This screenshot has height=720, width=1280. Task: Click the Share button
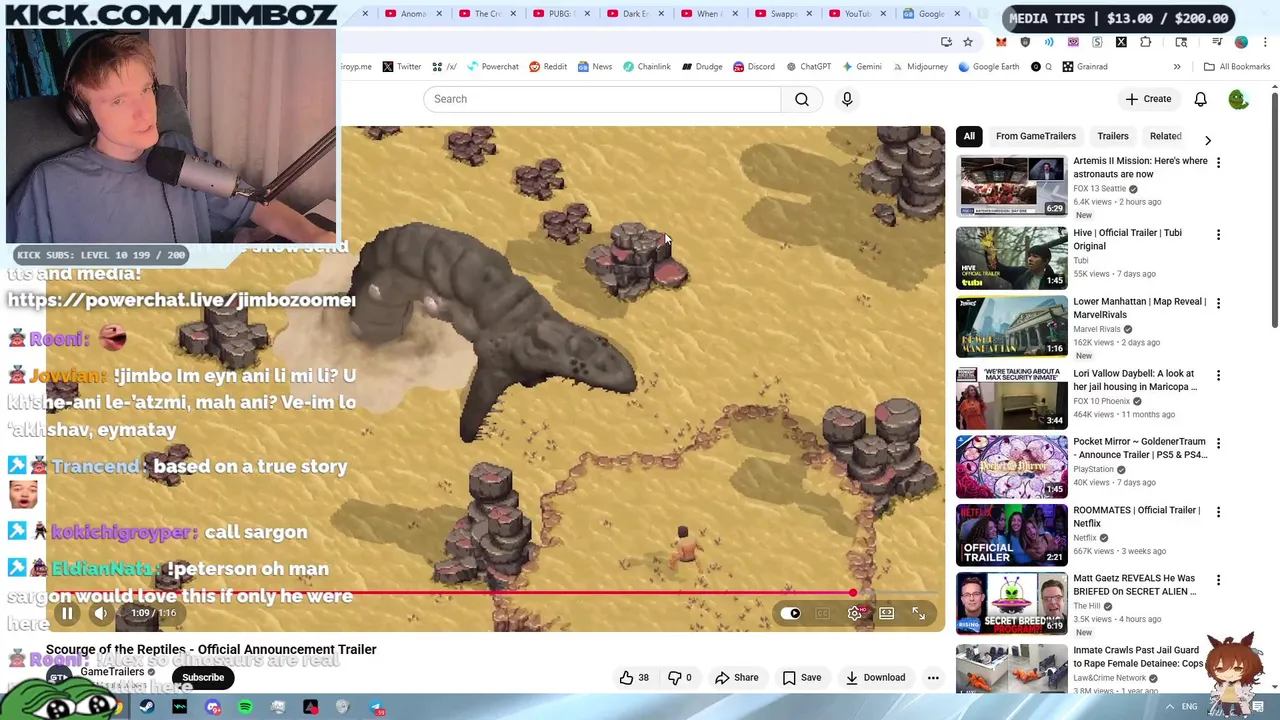pyautogui.click(x=736, y=678)
